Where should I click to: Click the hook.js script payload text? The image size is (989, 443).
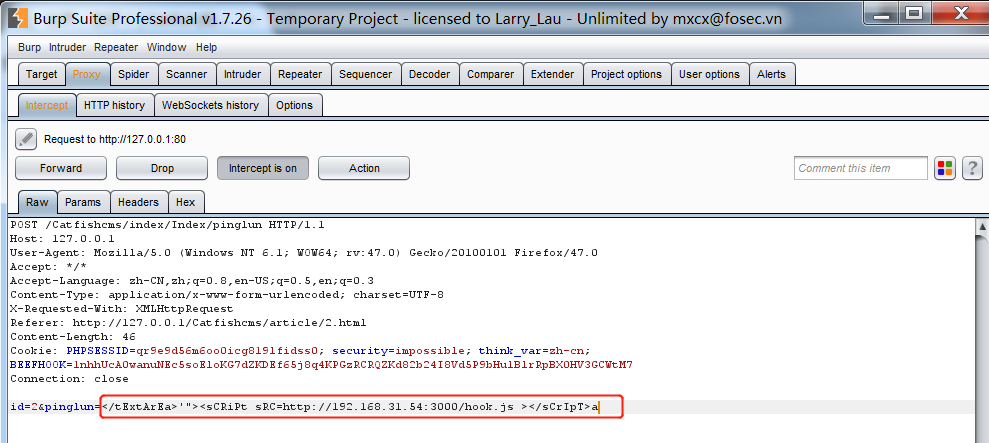[350, 407]
